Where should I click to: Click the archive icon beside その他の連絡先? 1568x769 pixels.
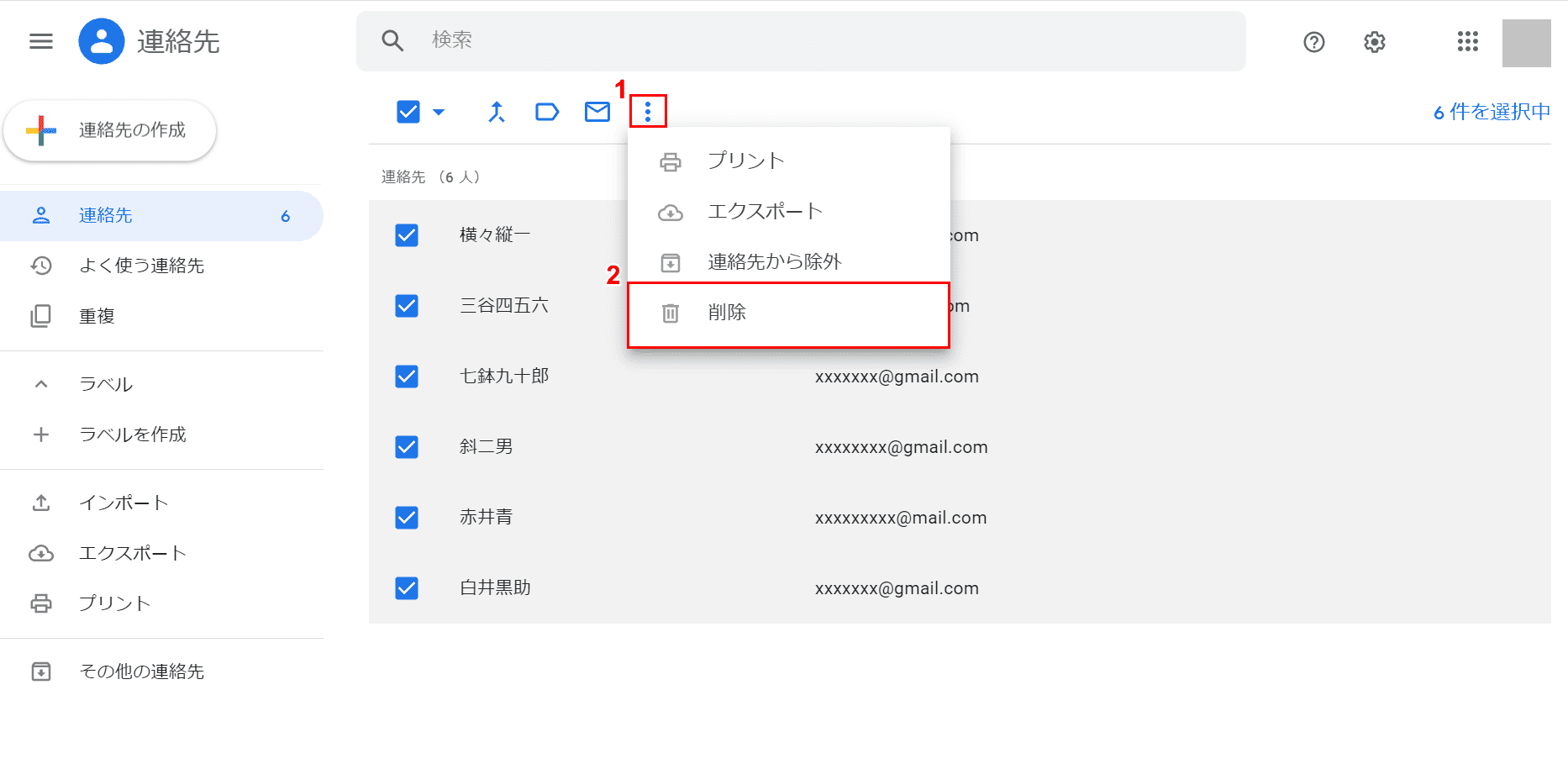pos(41,672)
